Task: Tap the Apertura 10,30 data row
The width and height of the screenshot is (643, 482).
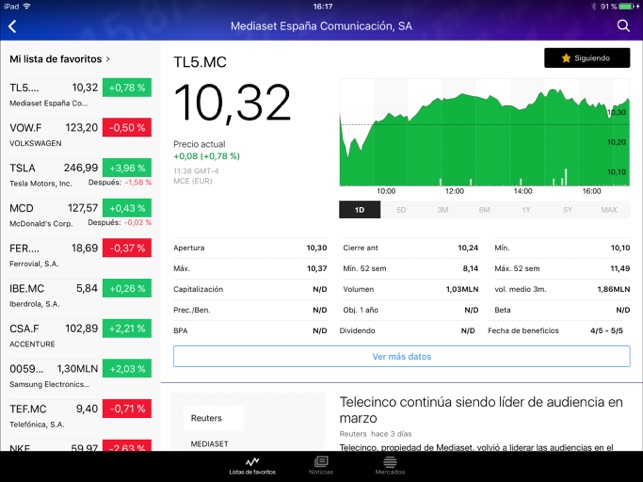Action: (x=250, y=248)
